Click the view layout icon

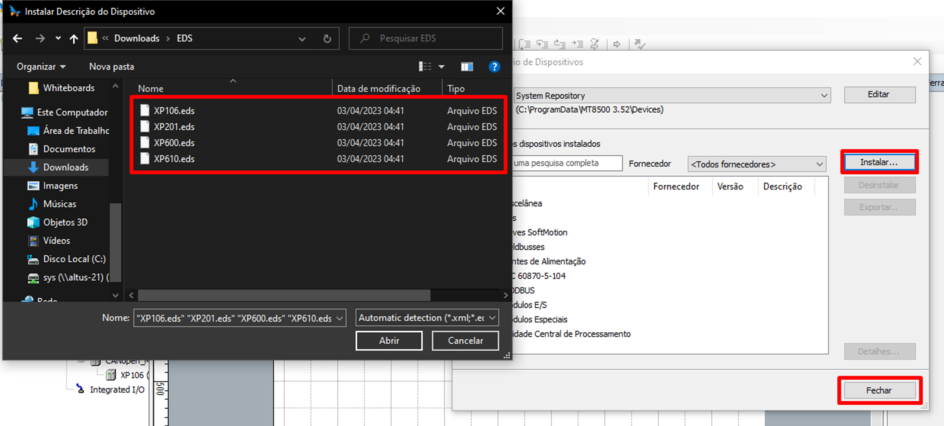point(425,67)
